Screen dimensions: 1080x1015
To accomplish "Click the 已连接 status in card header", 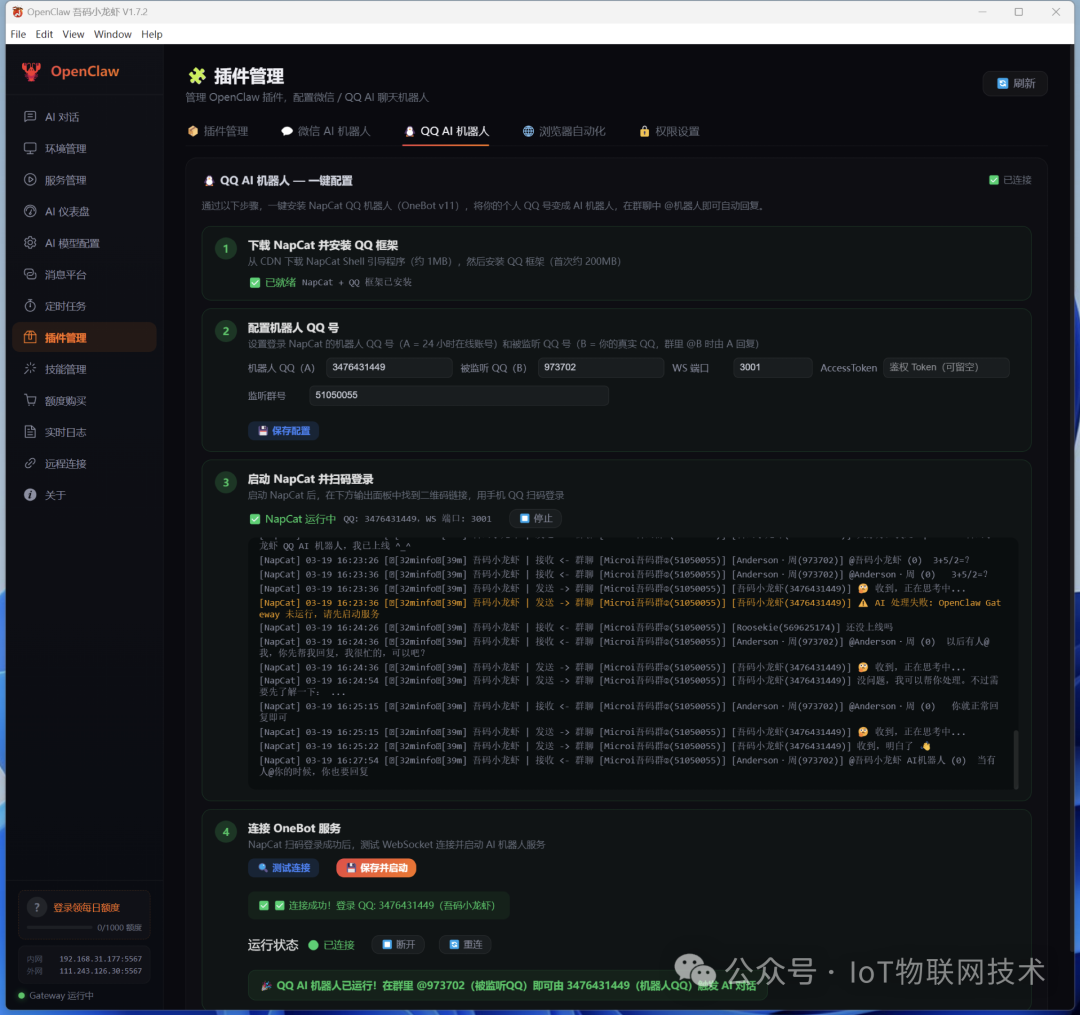I will click(1010, 180).
